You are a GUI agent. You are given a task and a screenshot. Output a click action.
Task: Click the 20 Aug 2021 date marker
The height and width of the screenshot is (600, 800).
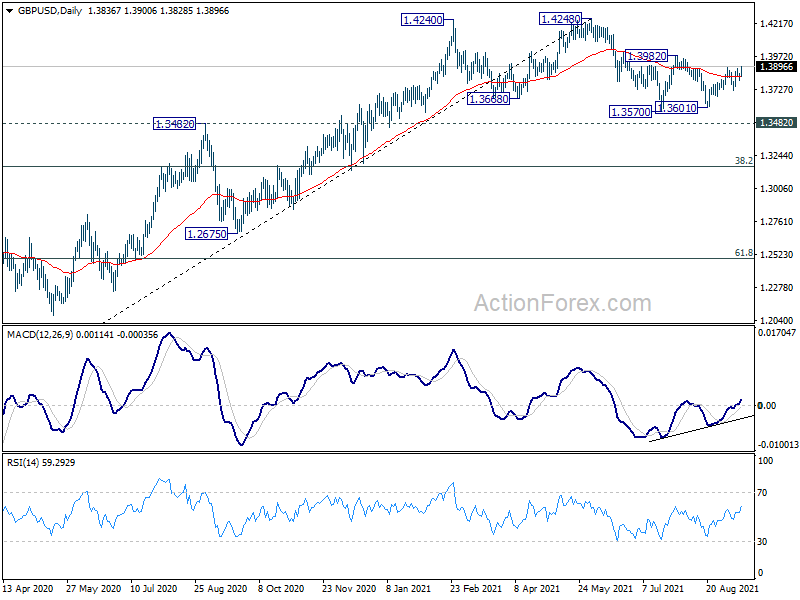(729, 588)
